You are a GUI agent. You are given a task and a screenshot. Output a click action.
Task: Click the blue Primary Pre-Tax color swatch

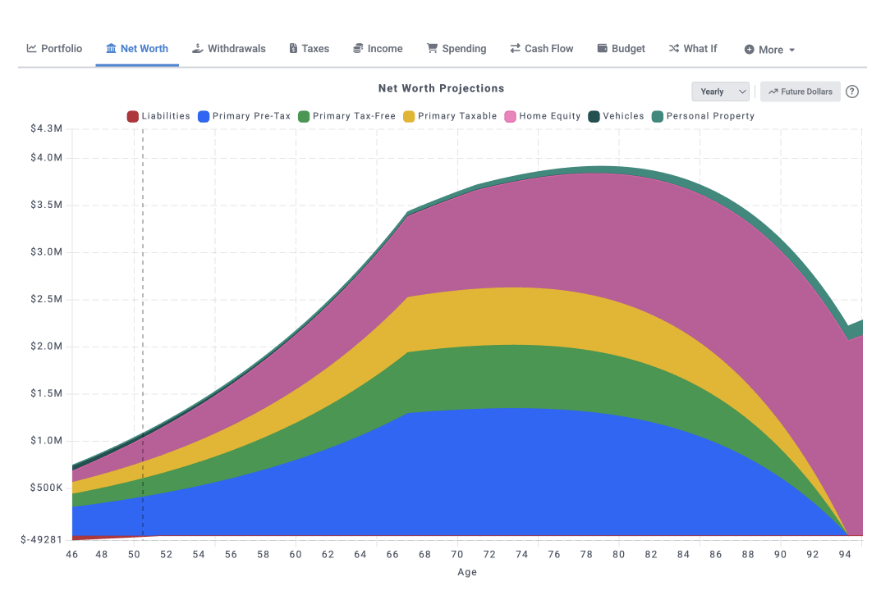coord(204,116)
